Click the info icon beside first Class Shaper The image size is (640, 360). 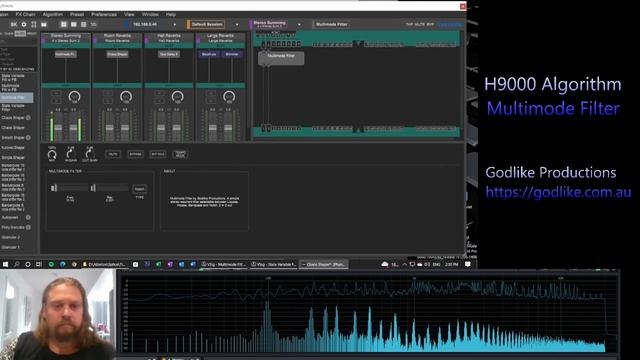[x=28, y=118]
